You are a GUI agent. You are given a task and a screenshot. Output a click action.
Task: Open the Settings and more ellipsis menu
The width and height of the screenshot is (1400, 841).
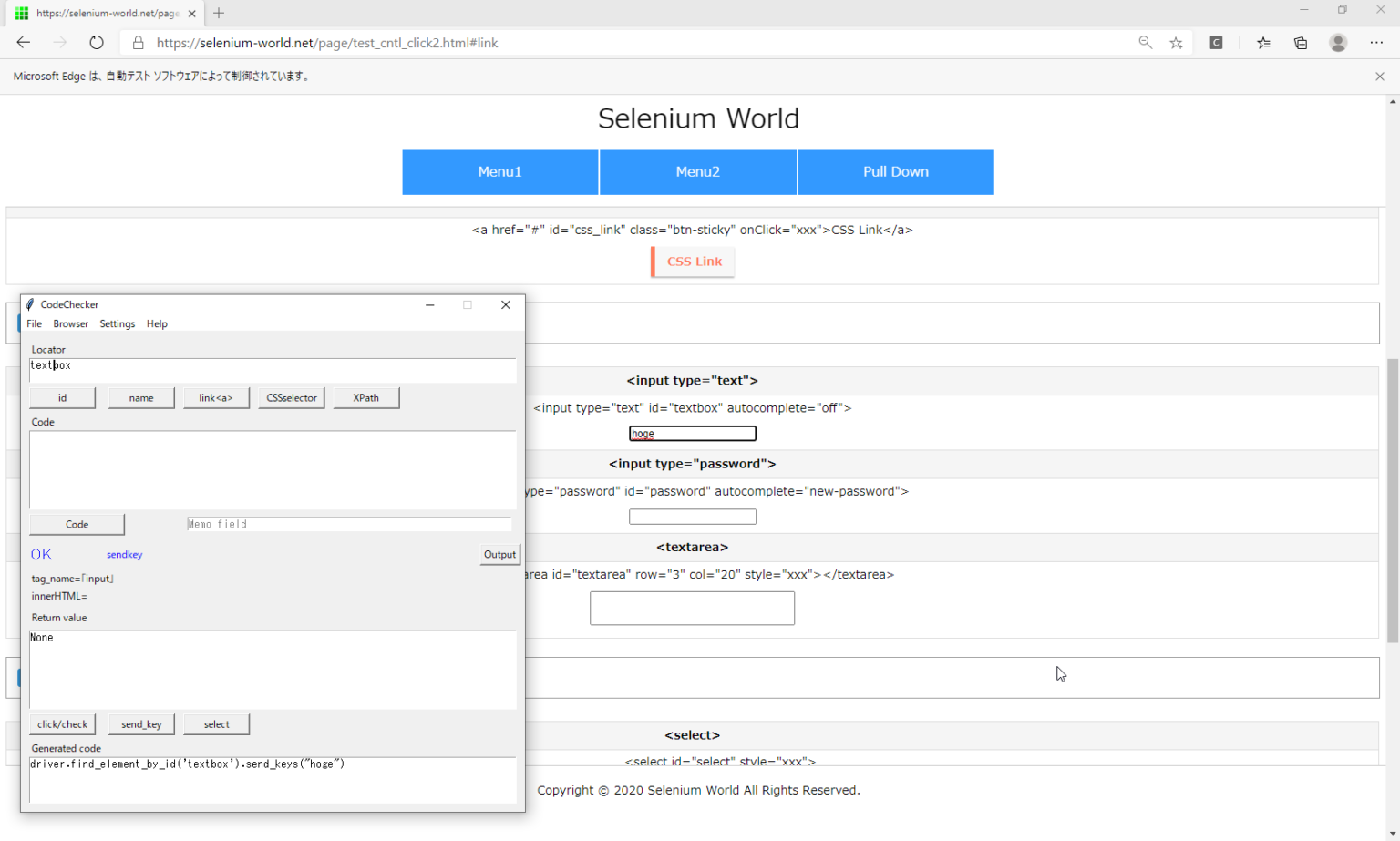click(x=1377, y=42)
